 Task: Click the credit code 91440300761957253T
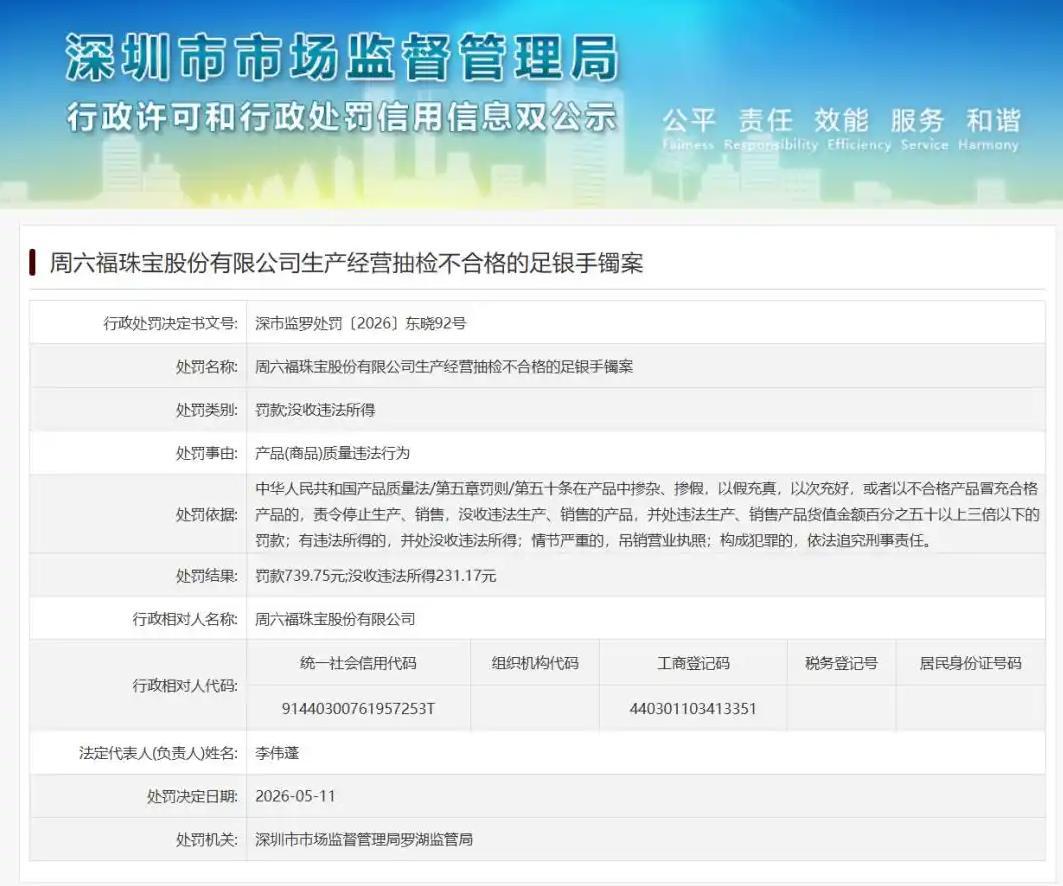(x=358, y=708)
